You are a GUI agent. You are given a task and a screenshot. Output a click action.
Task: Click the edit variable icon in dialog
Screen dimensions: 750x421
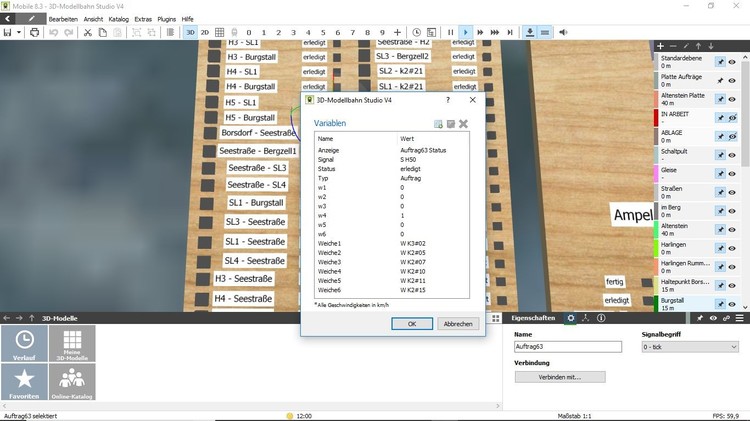[x=451, y=124]
